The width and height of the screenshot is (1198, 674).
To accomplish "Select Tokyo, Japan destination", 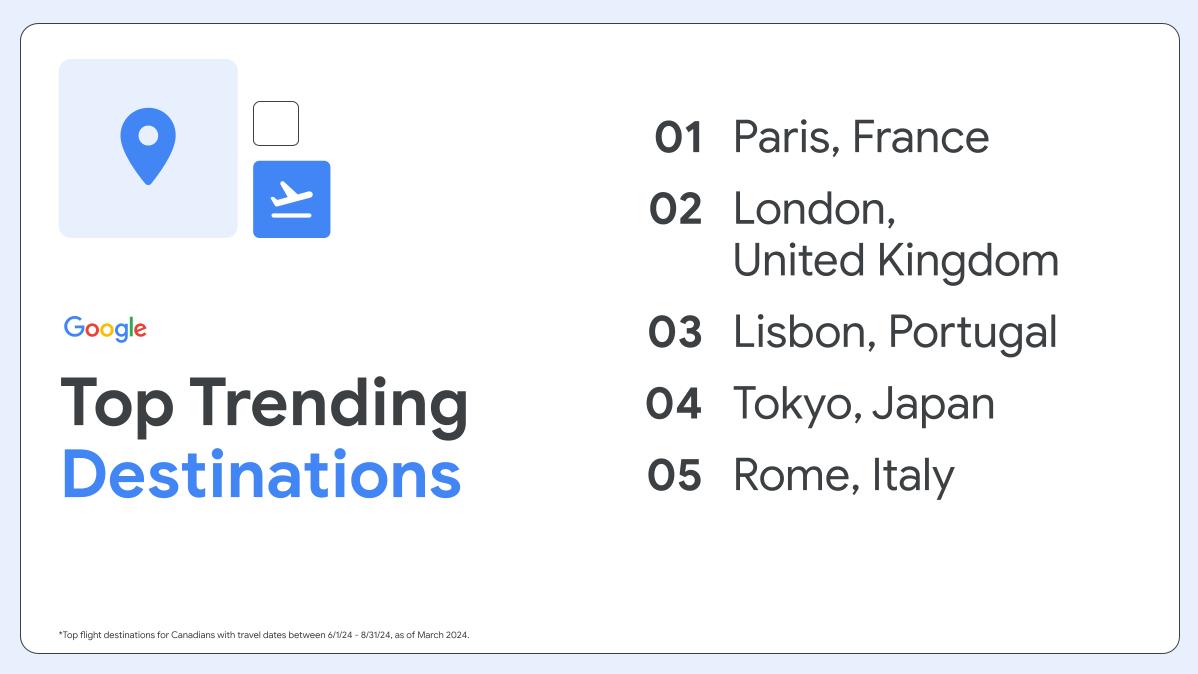I will tap(863, 404).
